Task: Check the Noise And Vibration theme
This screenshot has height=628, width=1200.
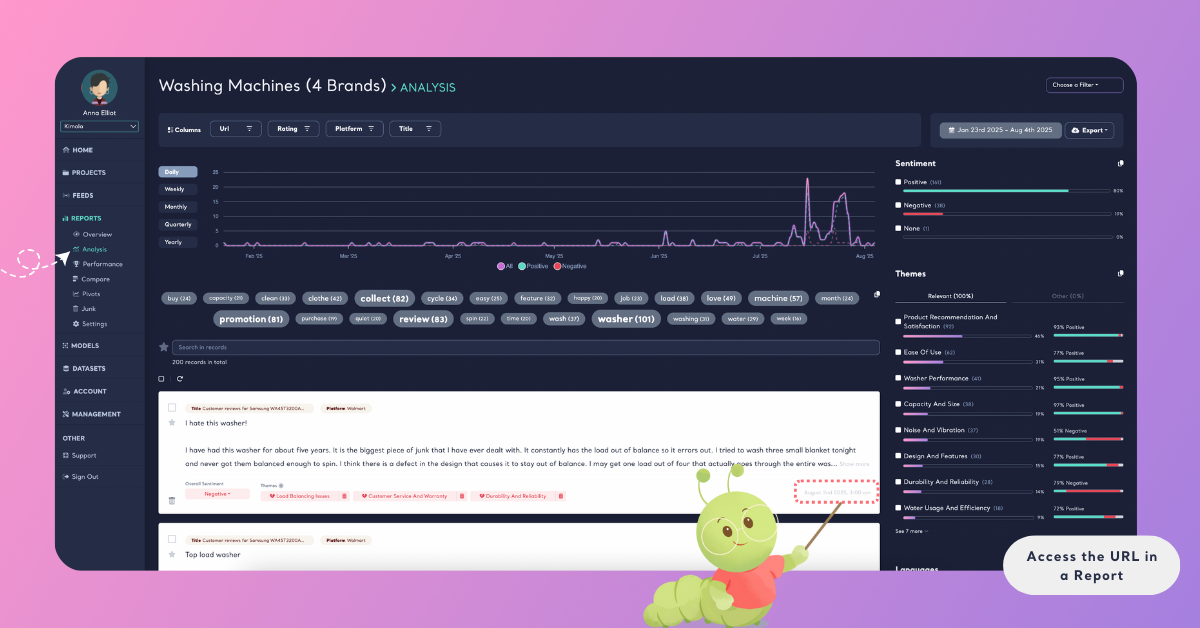Action: coord(898,430)
